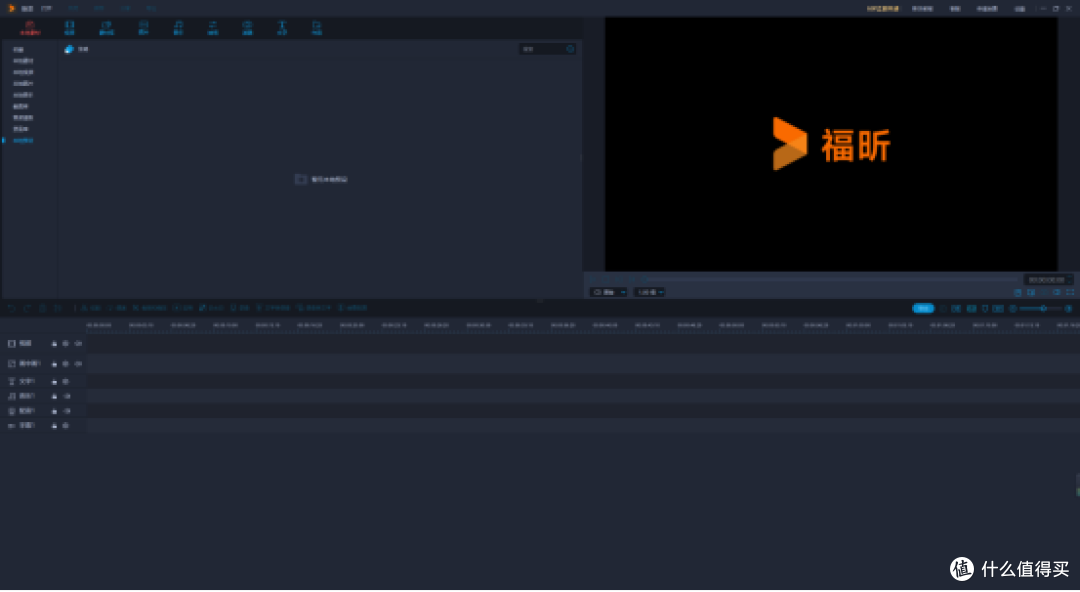1080x592 pixels.
Task: Open the music-note tab in top toolbar
Action: tap(178, 28)
